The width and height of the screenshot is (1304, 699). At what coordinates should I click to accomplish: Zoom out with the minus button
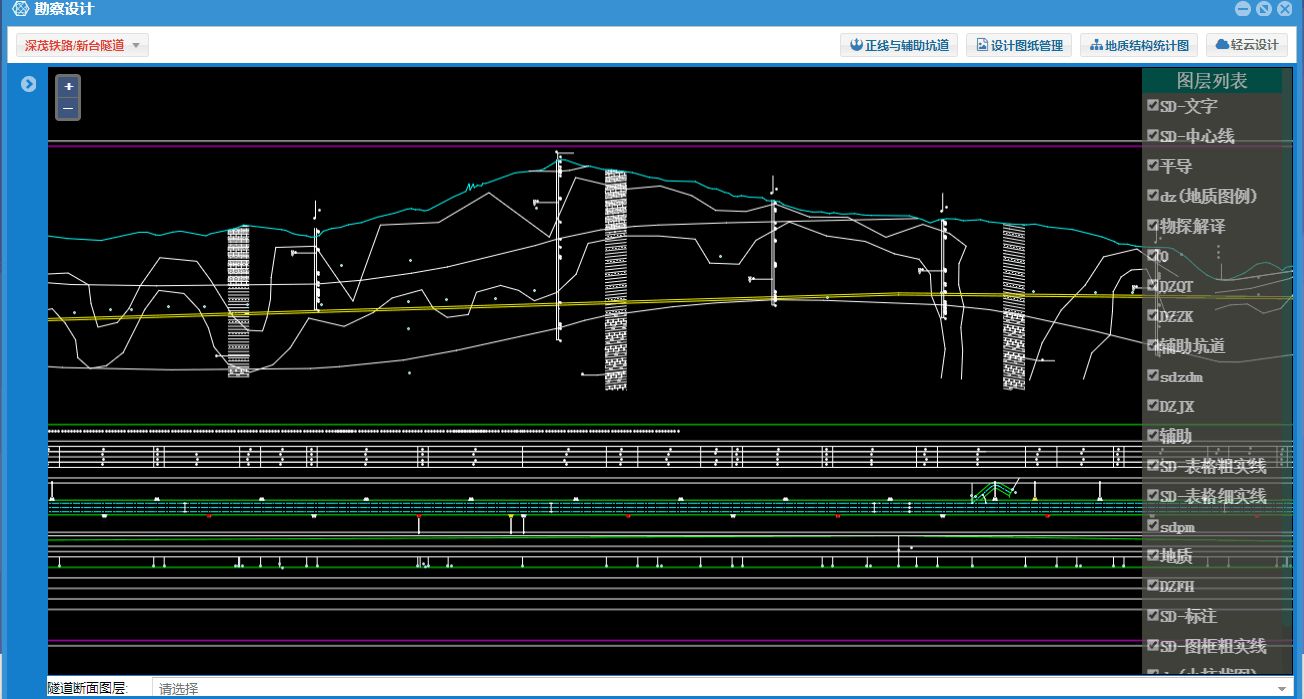[x=68, y=108]
